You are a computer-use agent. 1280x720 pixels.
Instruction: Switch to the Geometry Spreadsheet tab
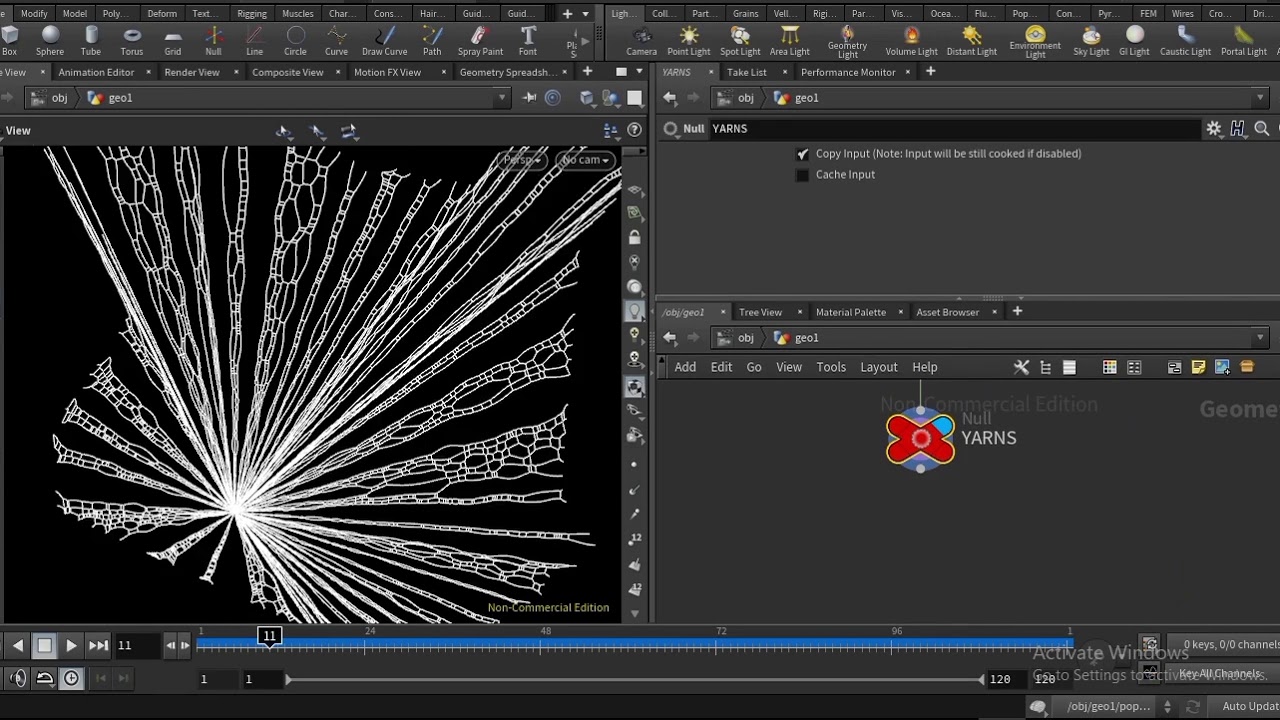coord(509,72)
